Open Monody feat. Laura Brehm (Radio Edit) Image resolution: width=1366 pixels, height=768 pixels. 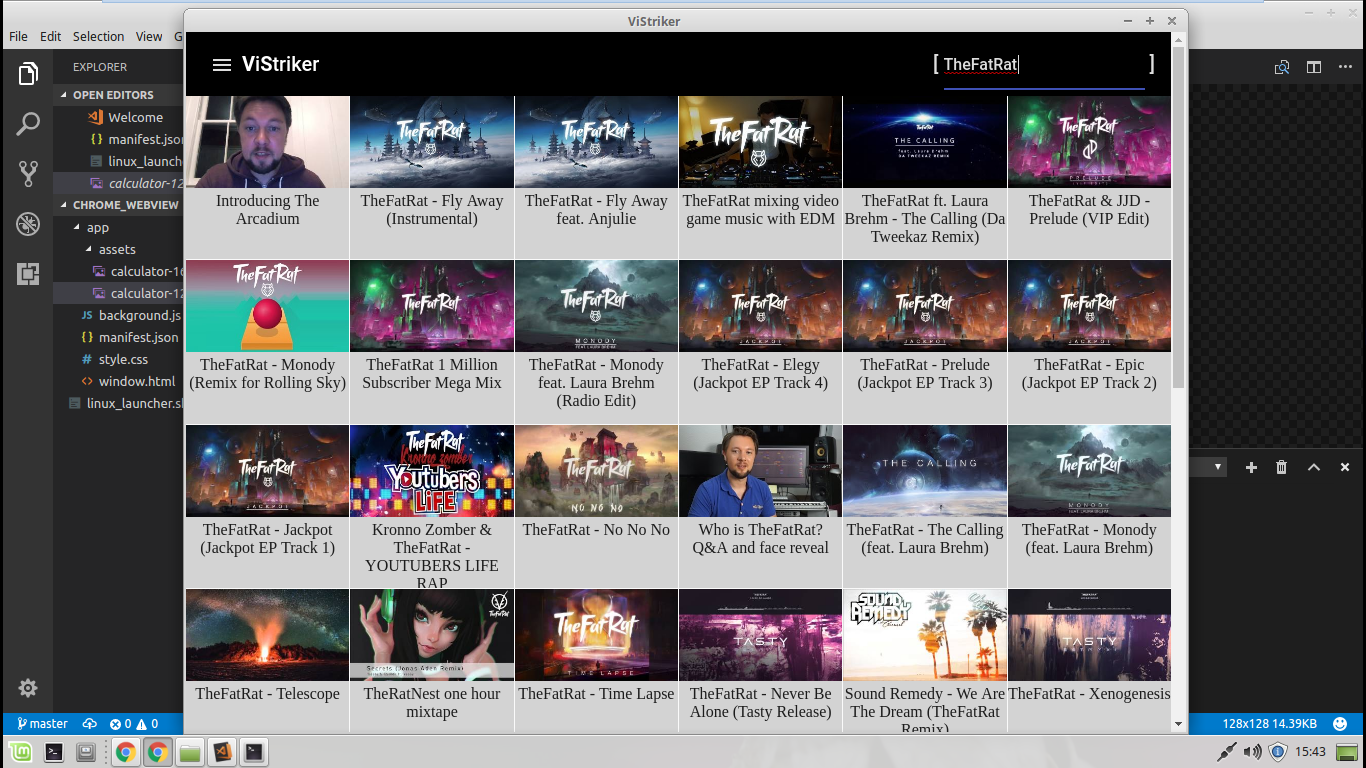pyautogui.click(x=596, y=306)
